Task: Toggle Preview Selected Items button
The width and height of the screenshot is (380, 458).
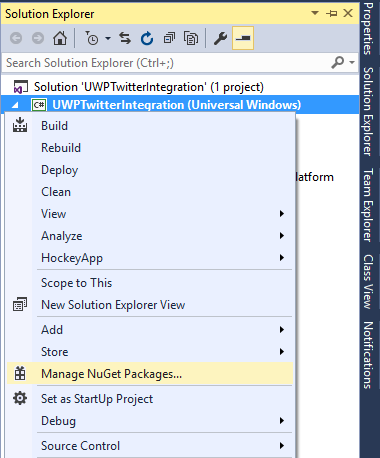Action: pos(243,38)
